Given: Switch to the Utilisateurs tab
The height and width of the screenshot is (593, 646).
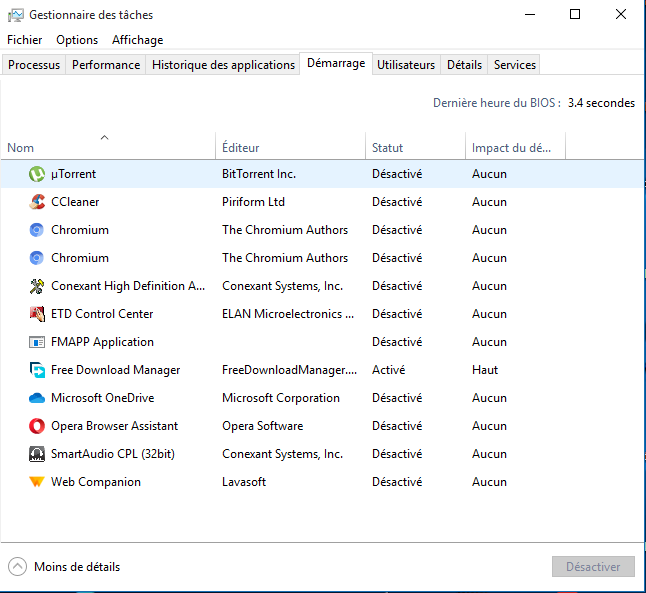Looking at the screenshot, I should click(406, 65).
